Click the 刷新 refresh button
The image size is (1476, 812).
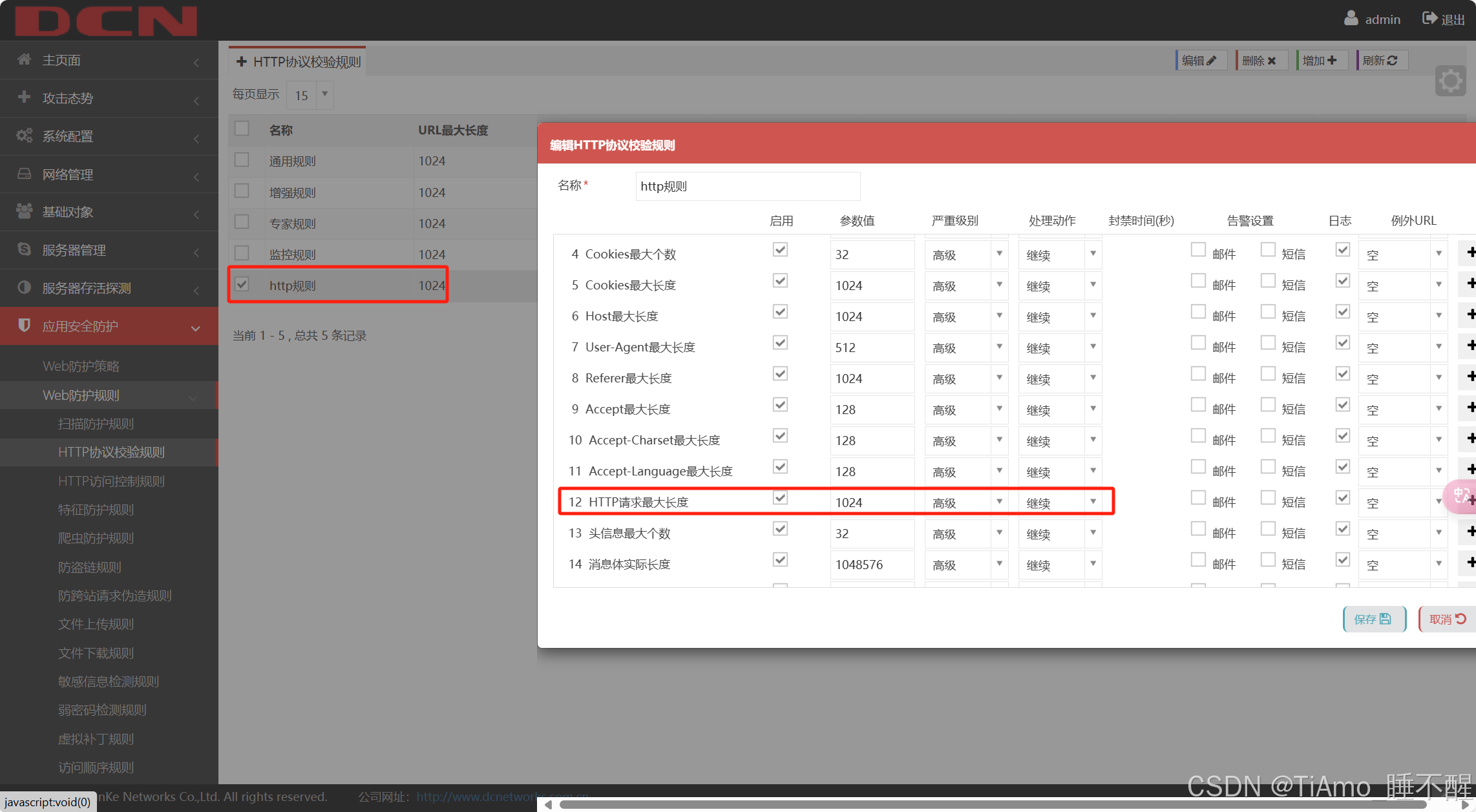pos(1382,60)
